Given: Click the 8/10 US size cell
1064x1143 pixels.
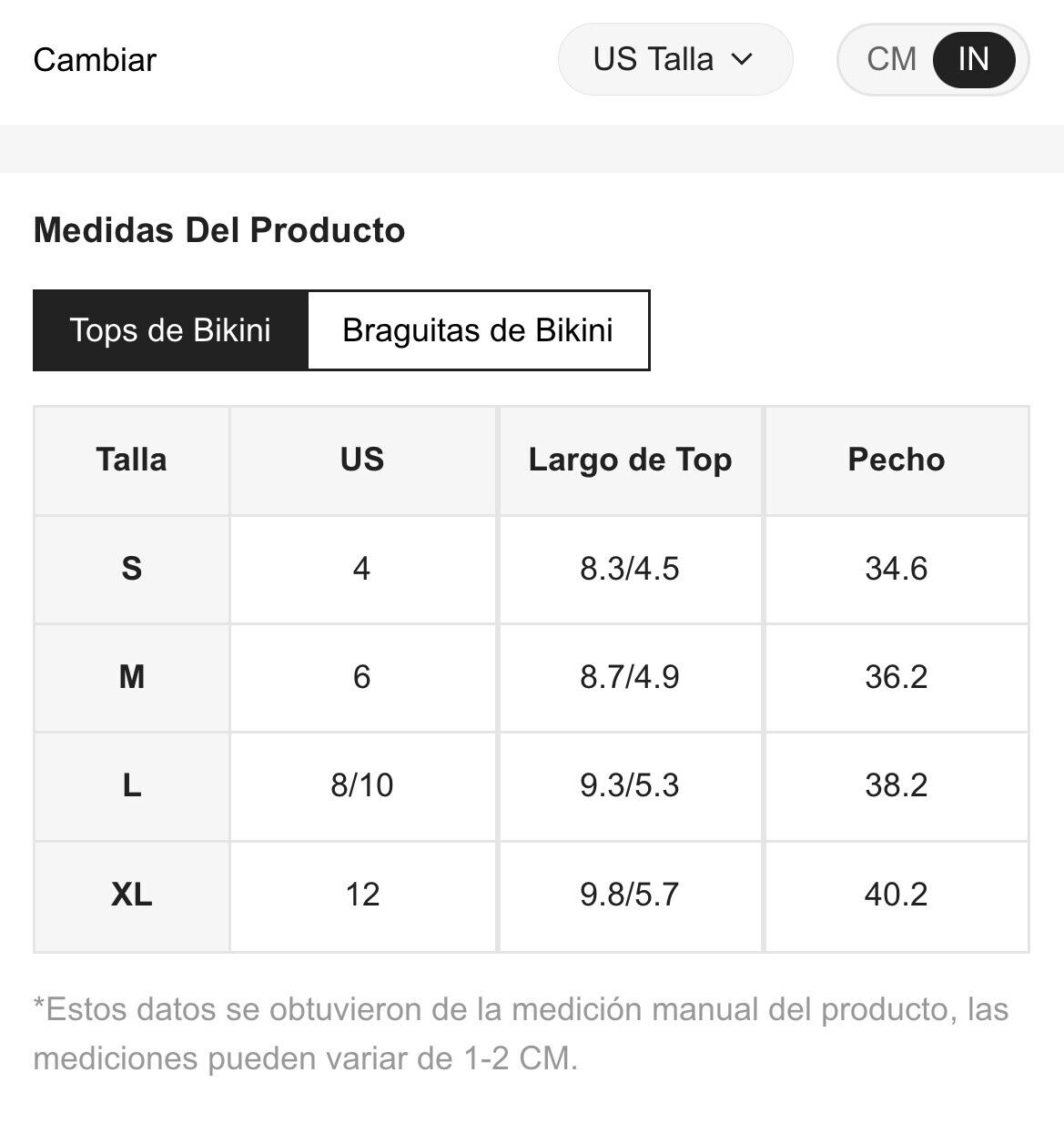Looking at the screenshot, I should (362, 785).
